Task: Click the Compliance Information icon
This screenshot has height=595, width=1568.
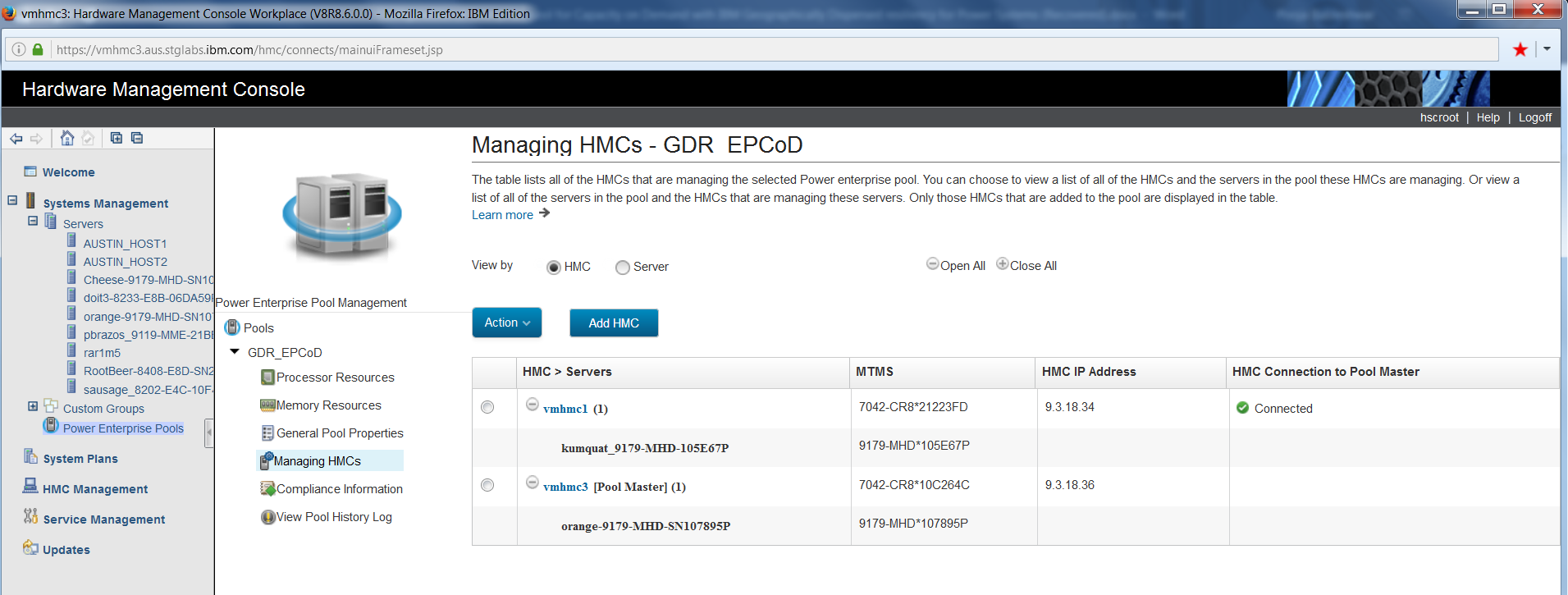Action: click(x=267, y=489)
